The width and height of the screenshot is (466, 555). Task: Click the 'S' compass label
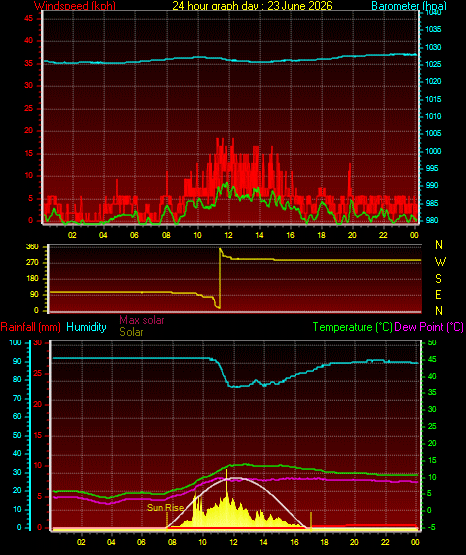pyautogui.click(x=438, y=279)
